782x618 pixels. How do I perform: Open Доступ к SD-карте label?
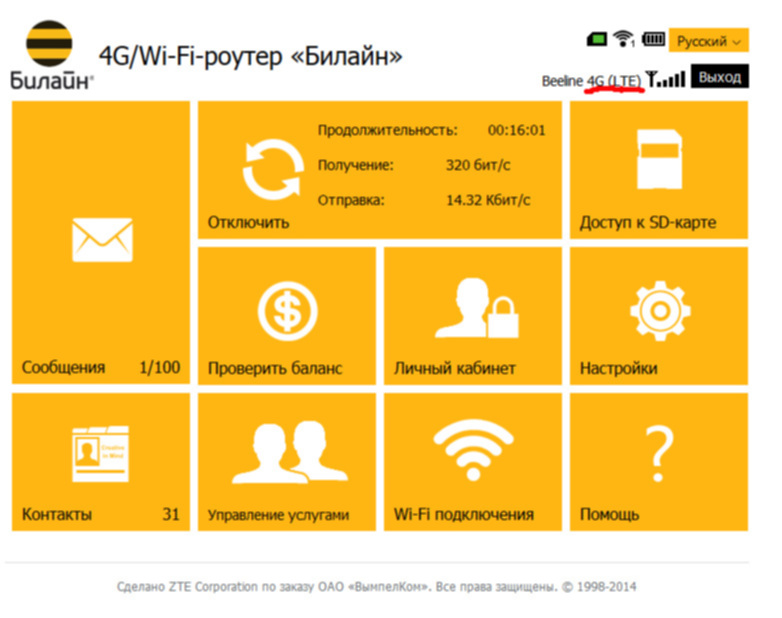648,222
